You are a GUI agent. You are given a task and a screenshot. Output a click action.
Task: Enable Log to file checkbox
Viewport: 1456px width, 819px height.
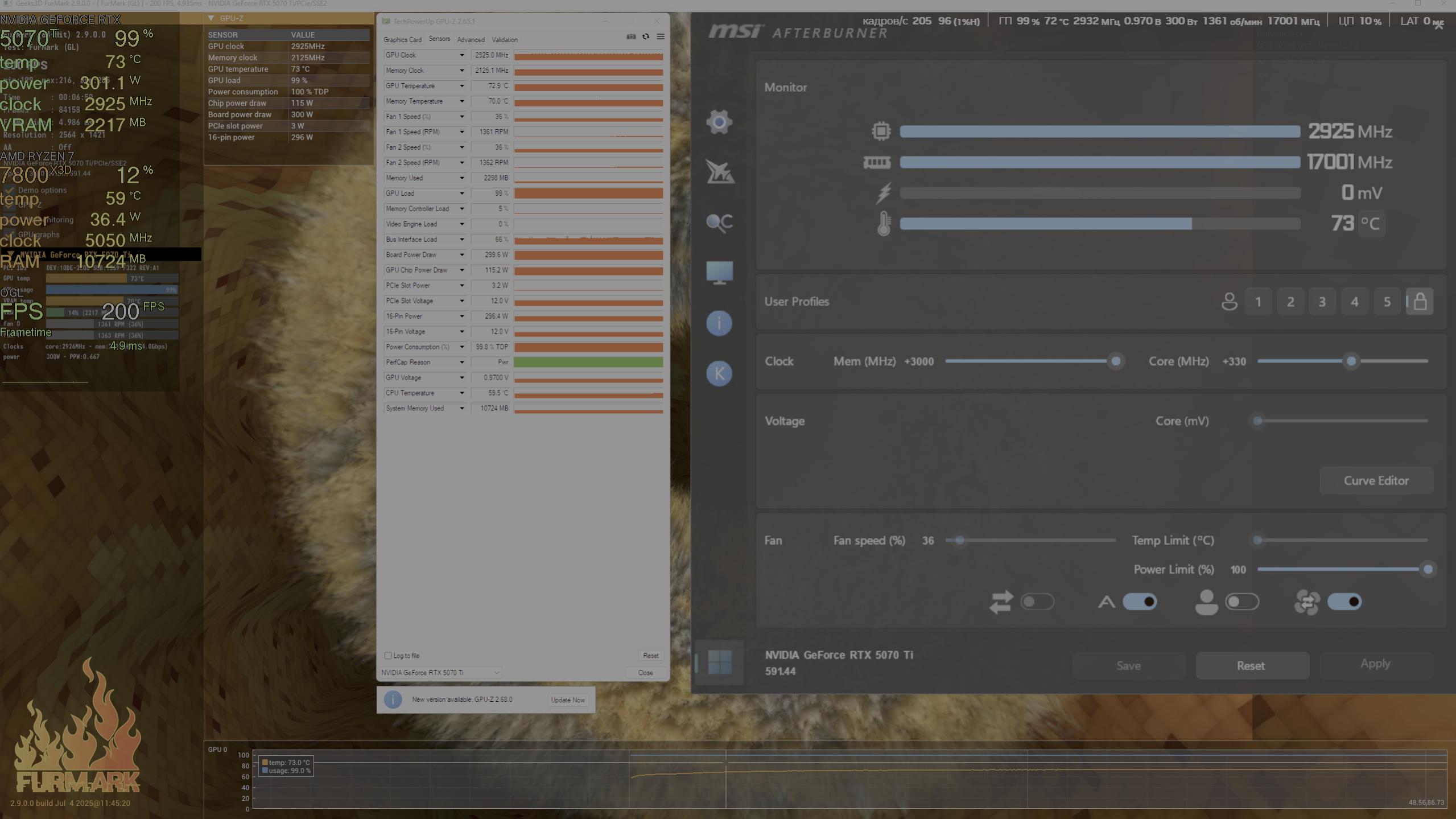389,655
